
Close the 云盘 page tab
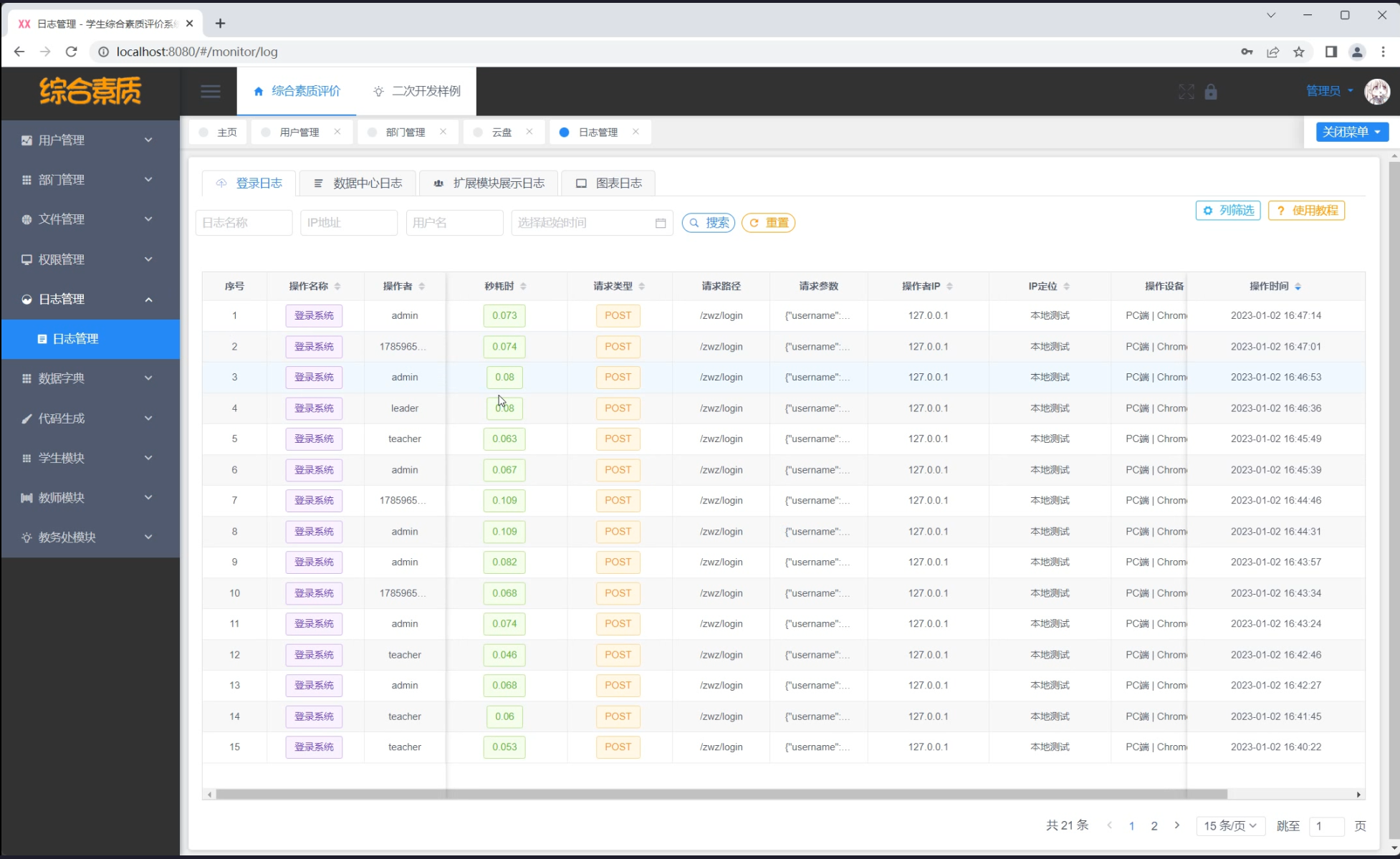tap(529, 132)
